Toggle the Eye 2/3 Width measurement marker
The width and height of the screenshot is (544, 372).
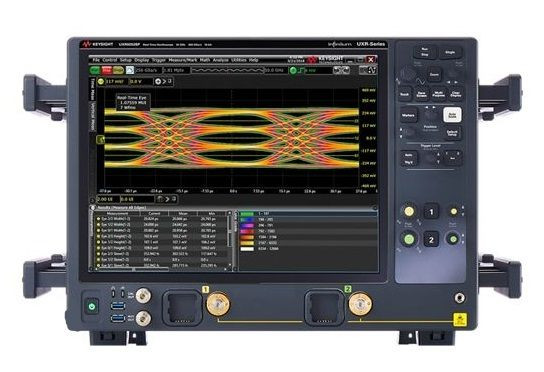coord(99,219)
